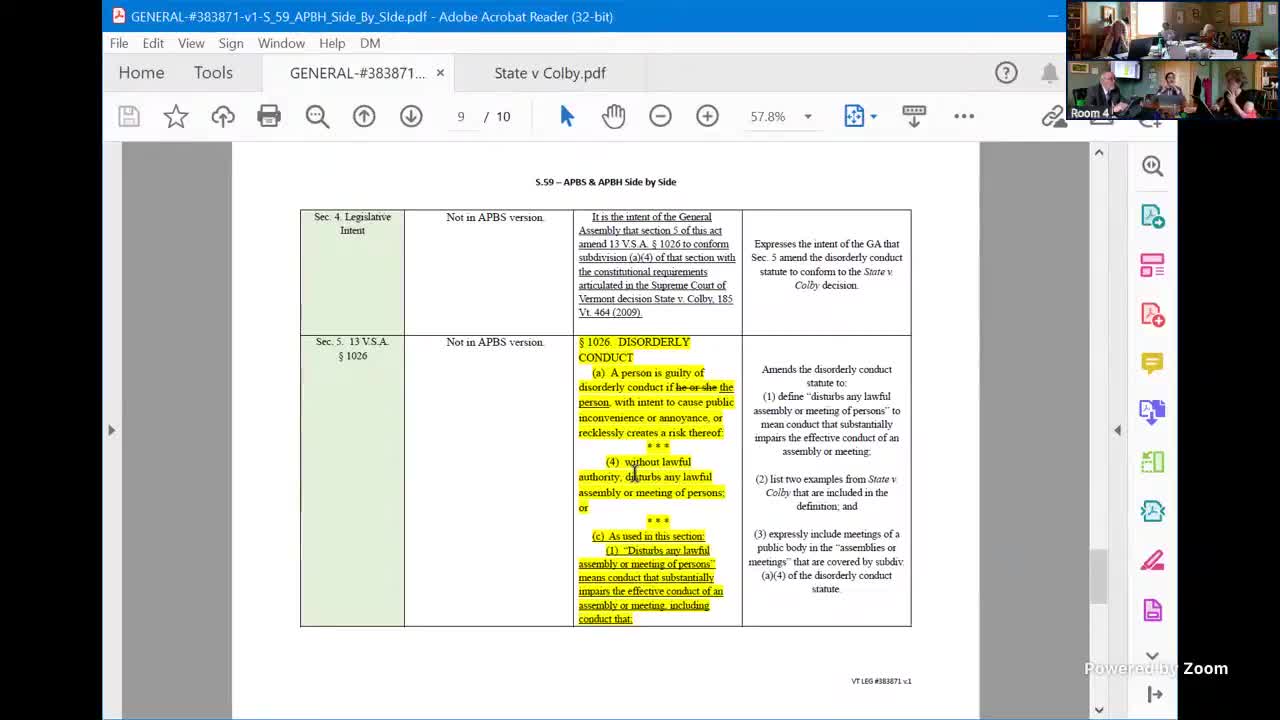
Task: Go to the previous page arrow
Action: click(x=364, y=116)
